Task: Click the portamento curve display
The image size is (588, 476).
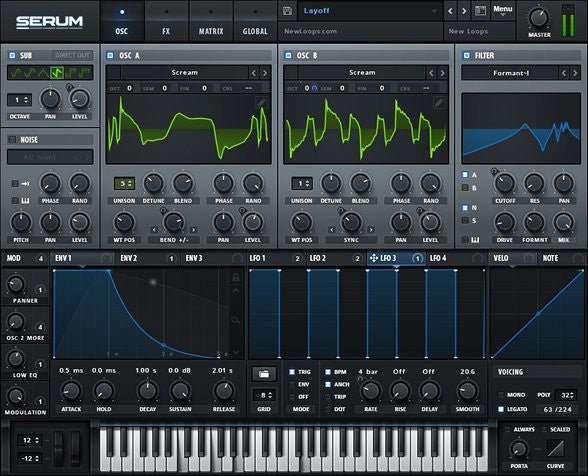Action: [555, 448]
